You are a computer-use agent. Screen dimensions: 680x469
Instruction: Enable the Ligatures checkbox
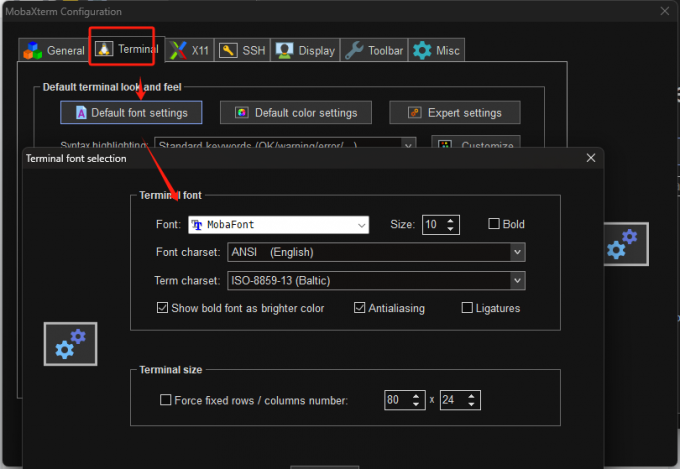click(467, 308)
